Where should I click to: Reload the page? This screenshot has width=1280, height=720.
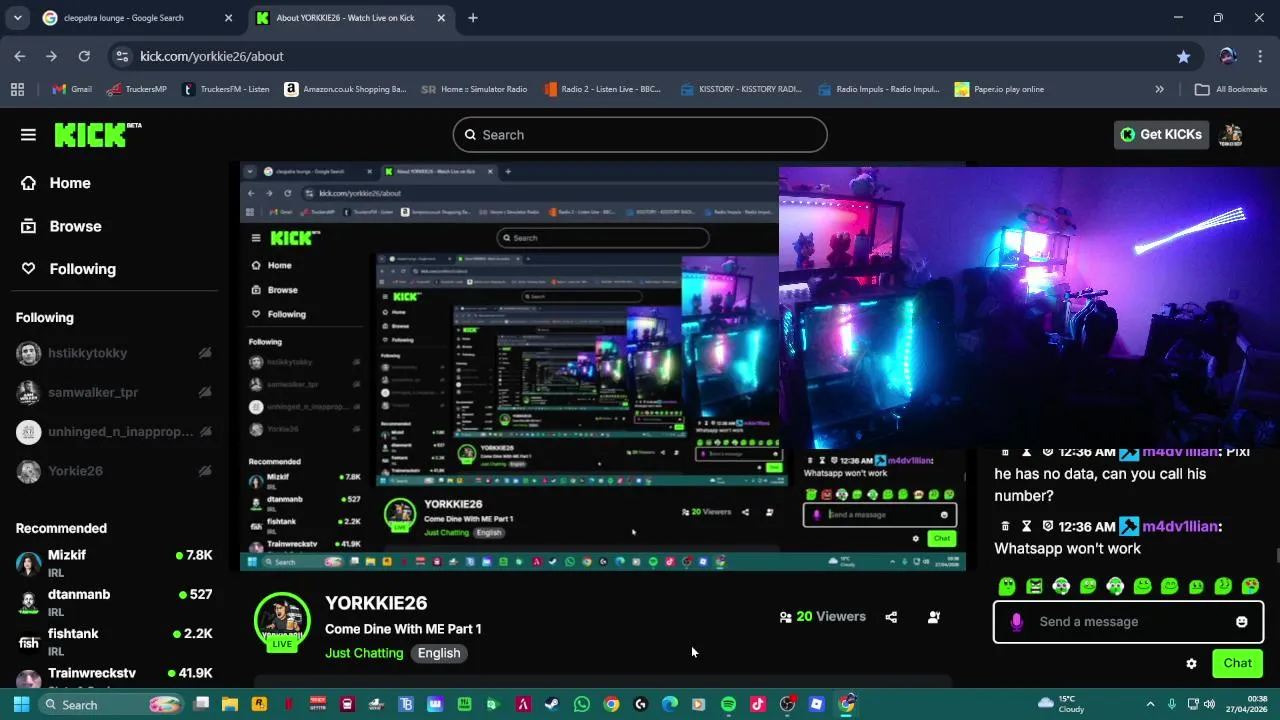pyautogui.click(x=84, y=56)
